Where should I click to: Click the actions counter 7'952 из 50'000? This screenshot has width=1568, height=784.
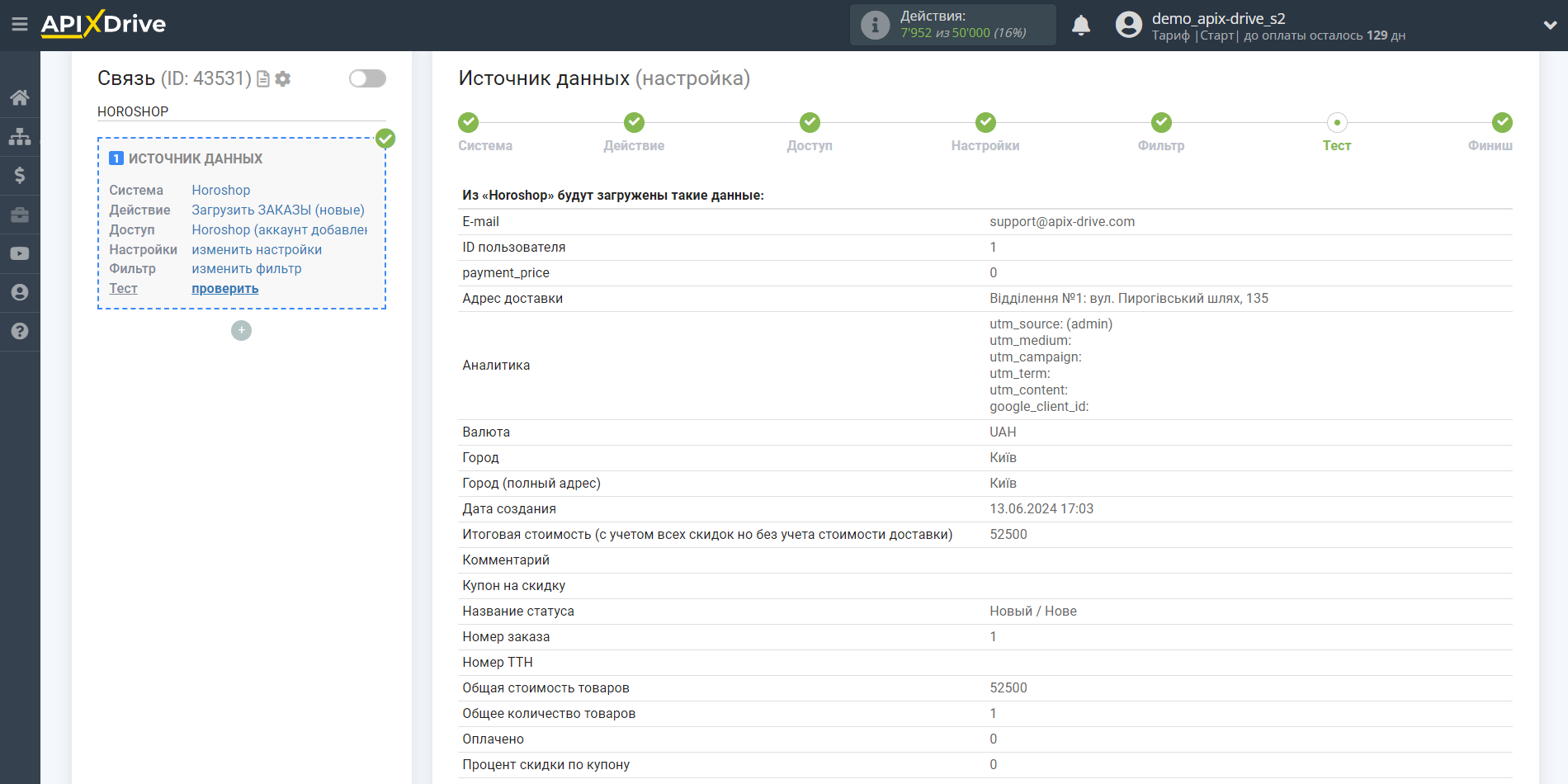click(x=963, y=33)
